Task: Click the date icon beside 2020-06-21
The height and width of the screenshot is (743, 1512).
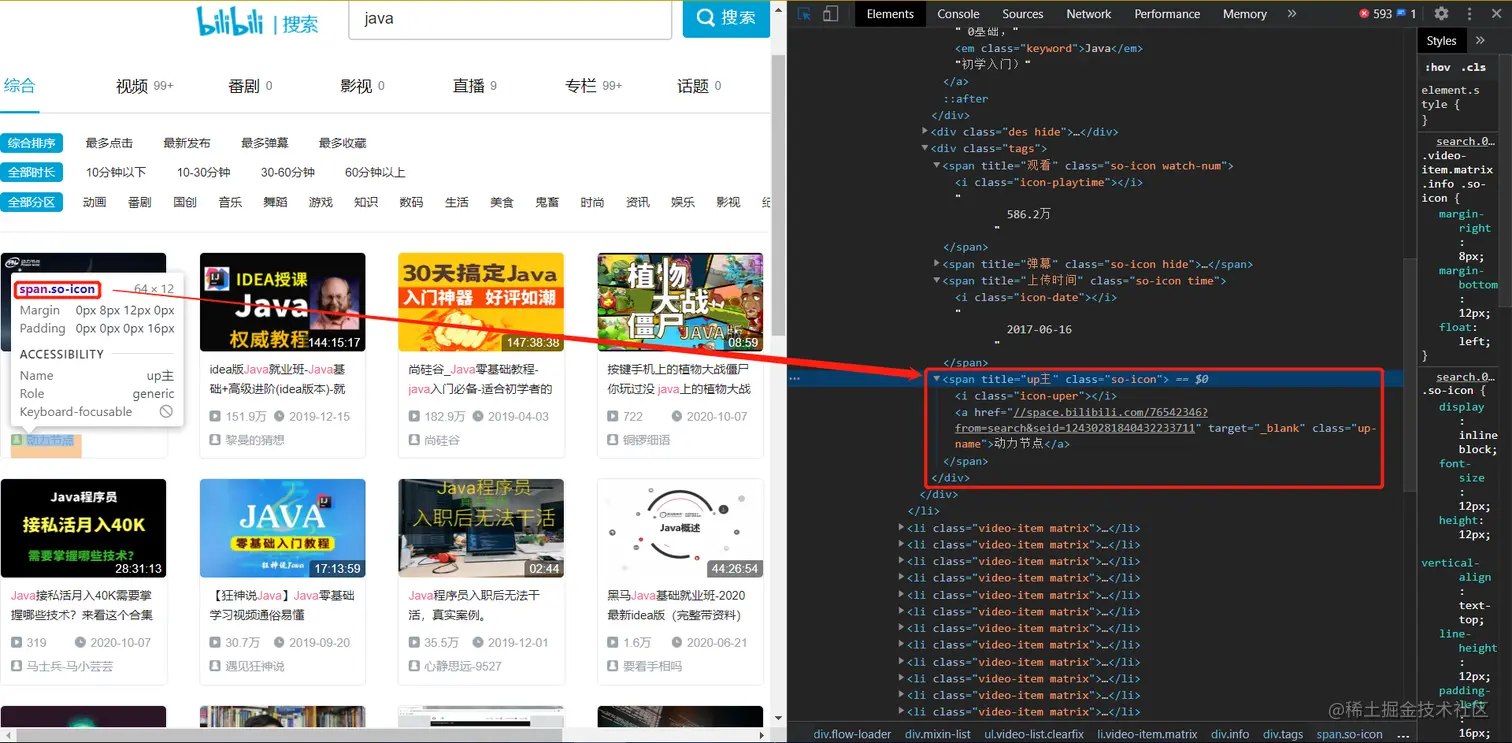Action: [676, 642]
